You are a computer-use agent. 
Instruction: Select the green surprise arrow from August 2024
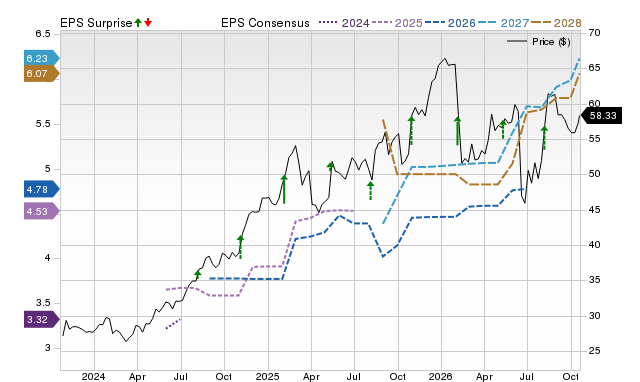[198, 275]
